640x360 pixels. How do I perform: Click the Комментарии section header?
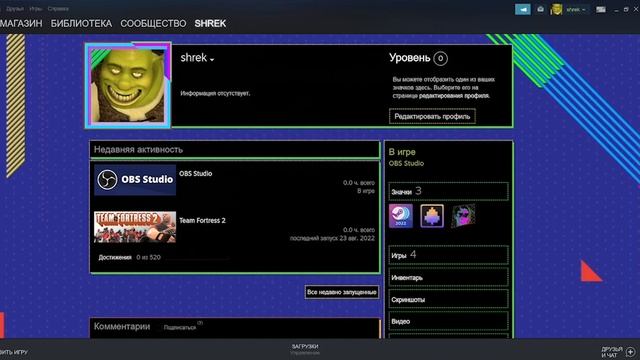122,327
